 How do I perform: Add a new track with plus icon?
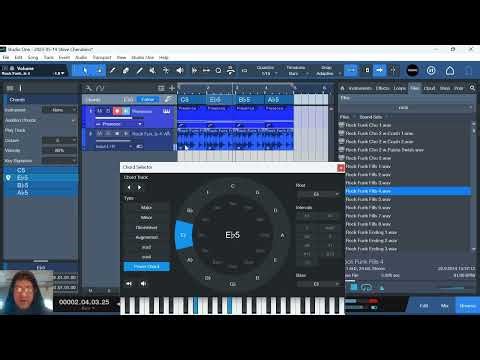click(x=172, y=88)
